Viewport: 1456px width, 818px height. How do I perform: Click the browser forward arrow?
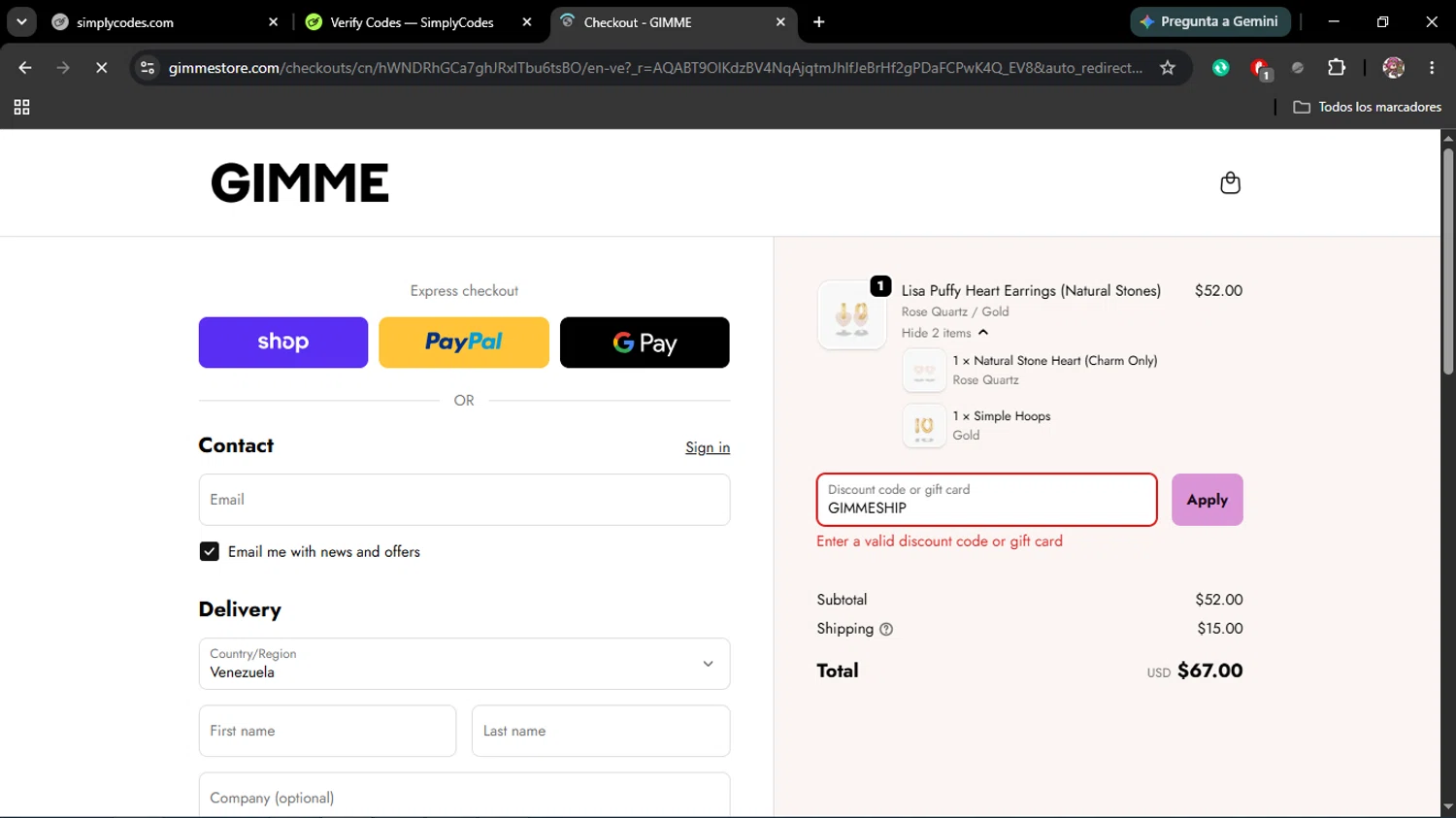[63, 68]
